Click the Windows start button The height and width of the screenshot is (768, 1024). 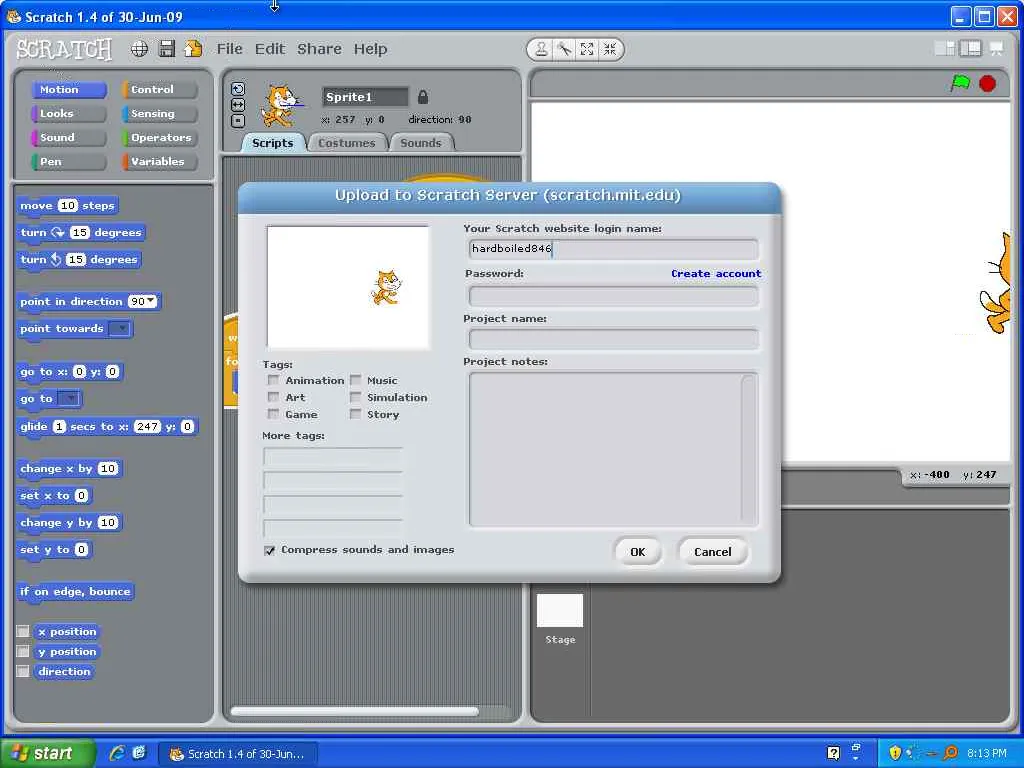(47, 753)
